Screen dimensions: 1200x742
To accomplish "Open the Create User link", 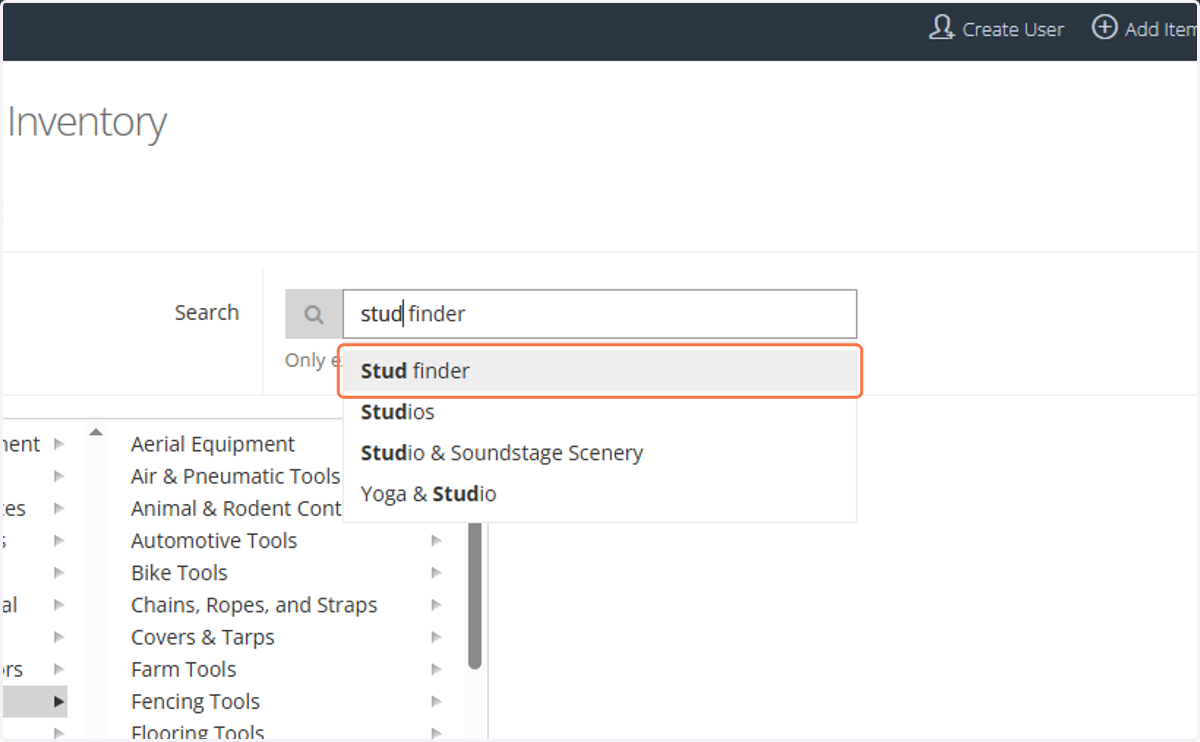I will tap(997, 29).
